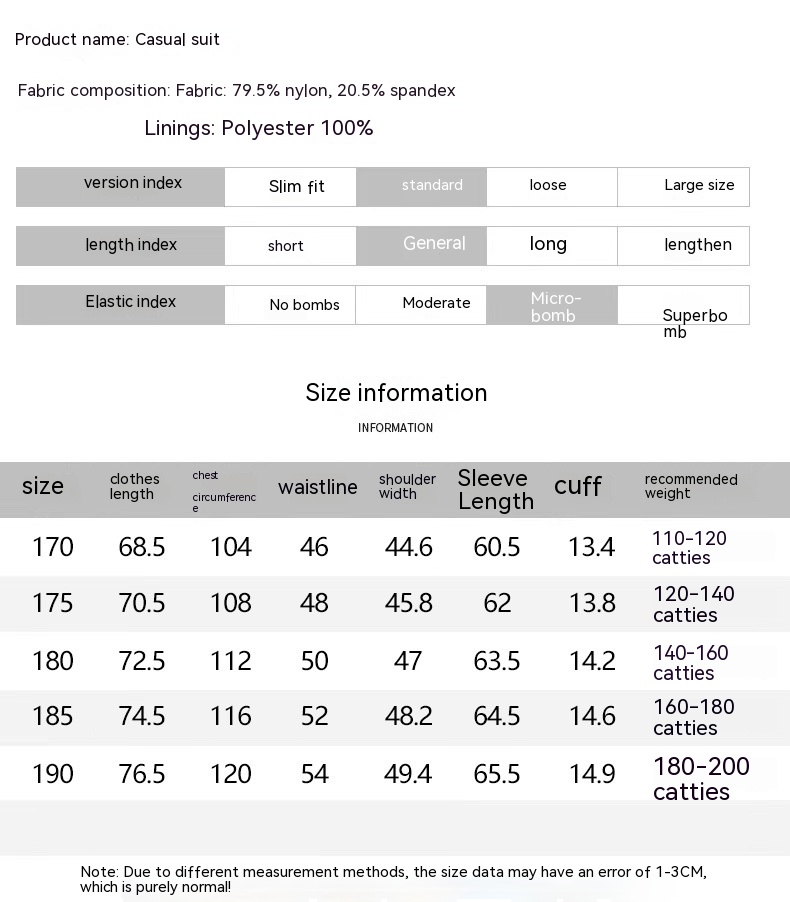The height and width of the screenshot is (902, 790).
Task: Click the Sleeve Length column header
Action: (x=495, y=490)
